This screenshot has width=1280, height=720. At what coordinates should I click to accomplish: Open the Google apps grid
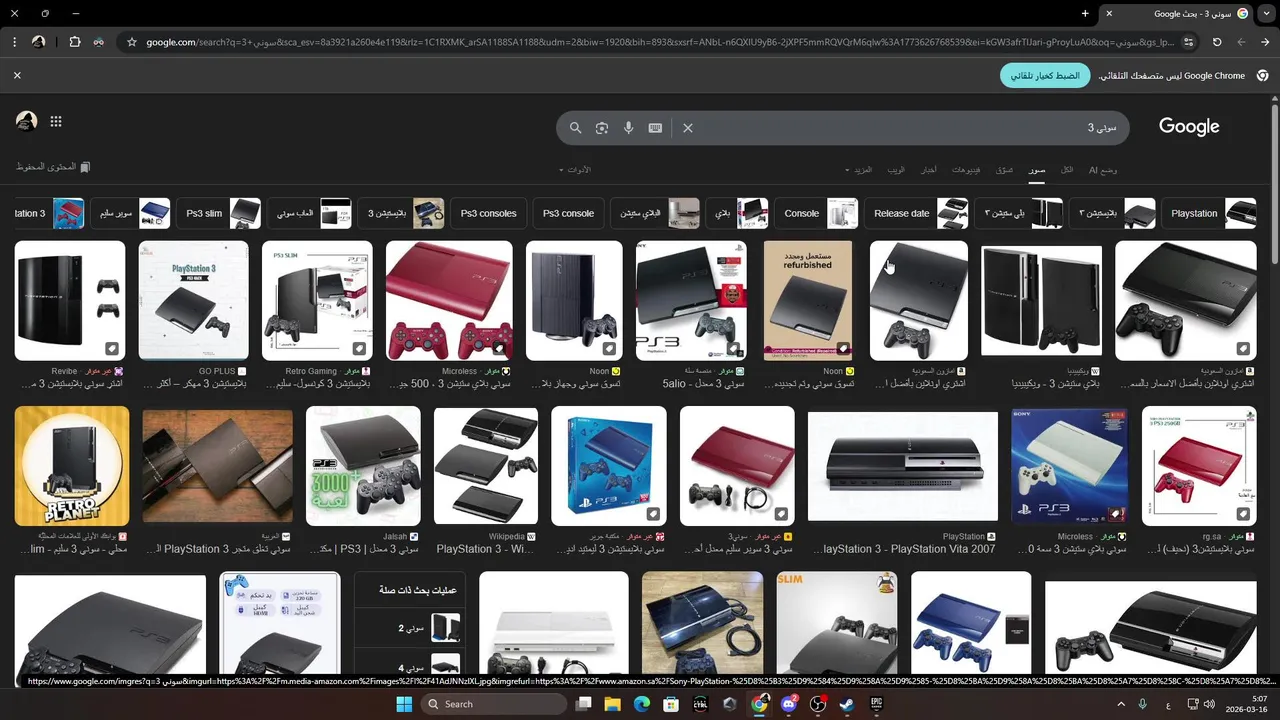pos(56,121)
